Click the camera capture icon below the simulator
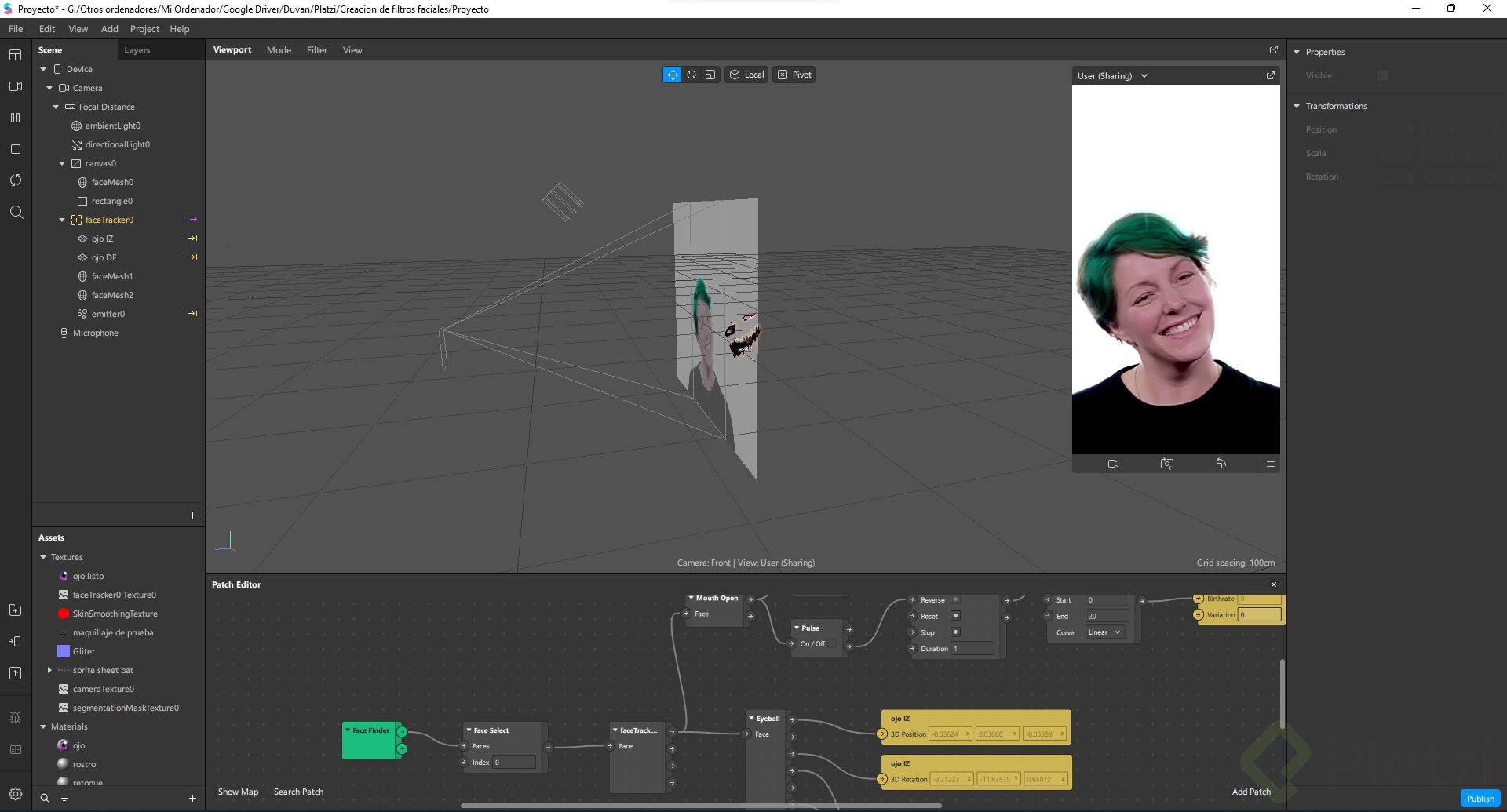The width and height of the screenshot is (1507, 812). 1167,464
